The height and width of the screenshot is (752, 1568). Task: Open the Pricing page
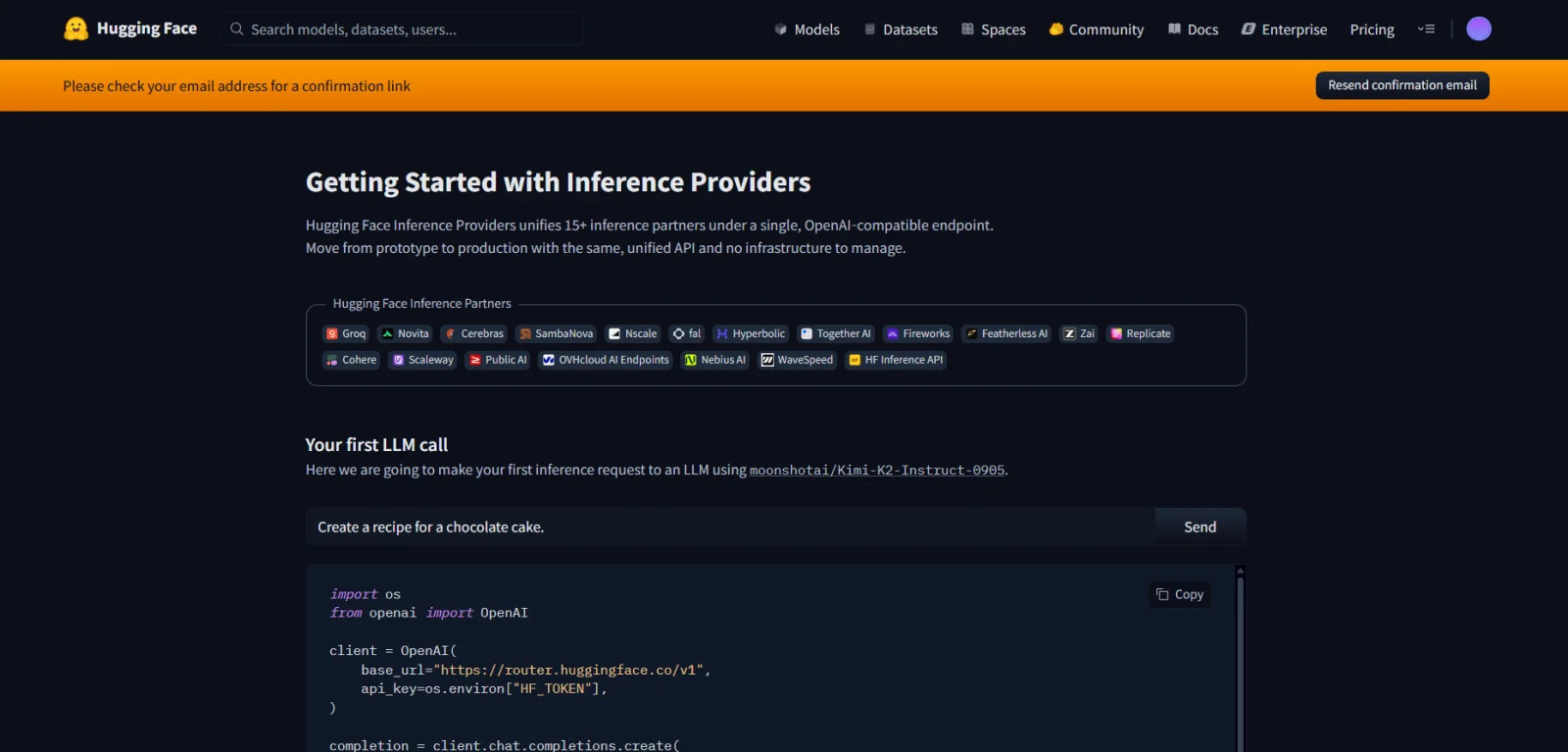point(1372,29)
